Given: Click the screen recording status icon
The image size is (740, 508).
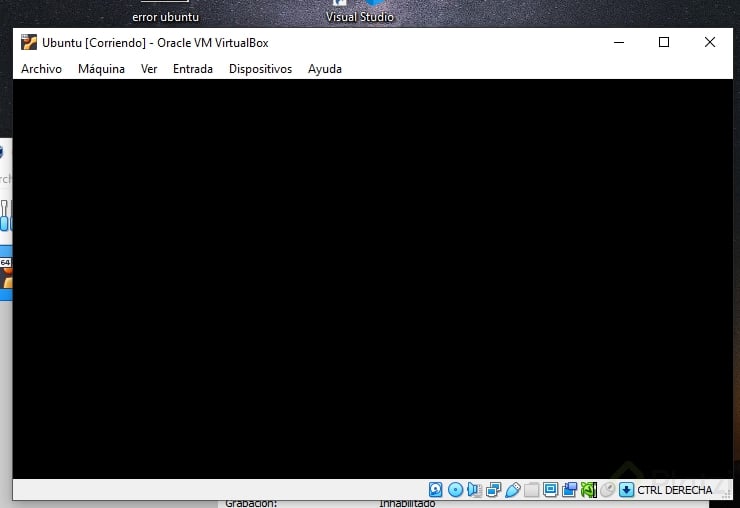Looking at the screenshot, I should tap(570, 490).
